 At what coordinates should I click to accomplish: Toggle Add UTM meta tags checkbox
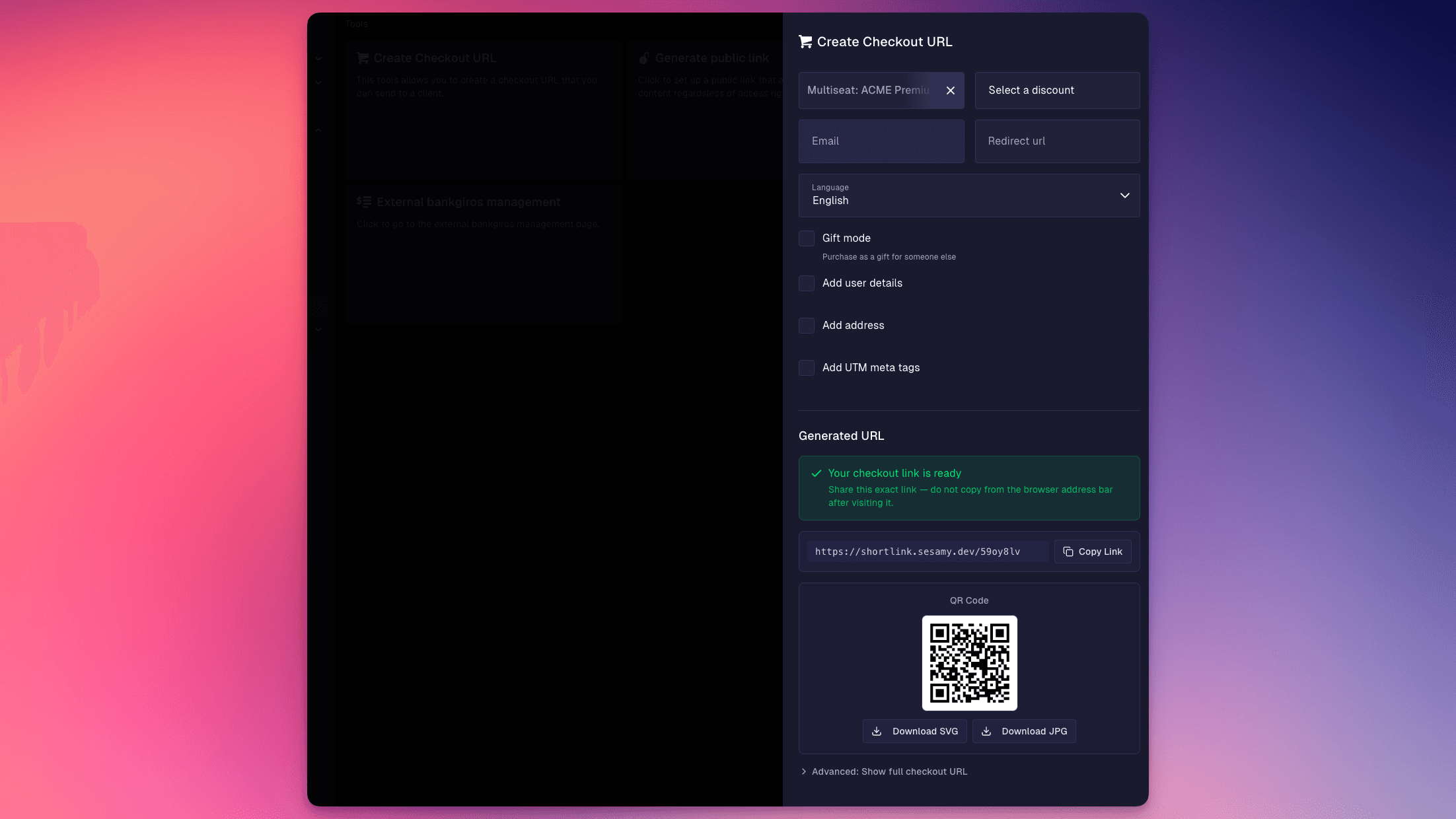click(807, 368)
